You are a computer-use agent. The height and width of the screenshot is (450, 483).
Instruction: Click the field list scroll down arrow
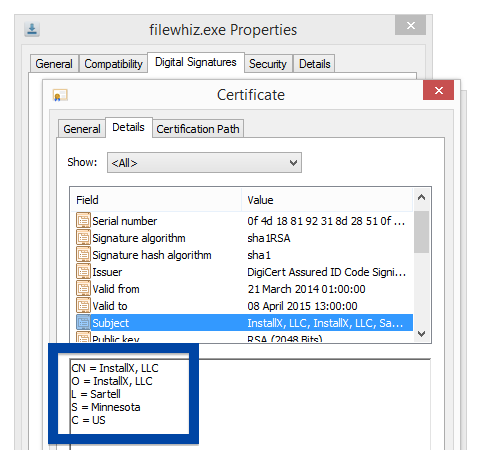tap(421, 333)
